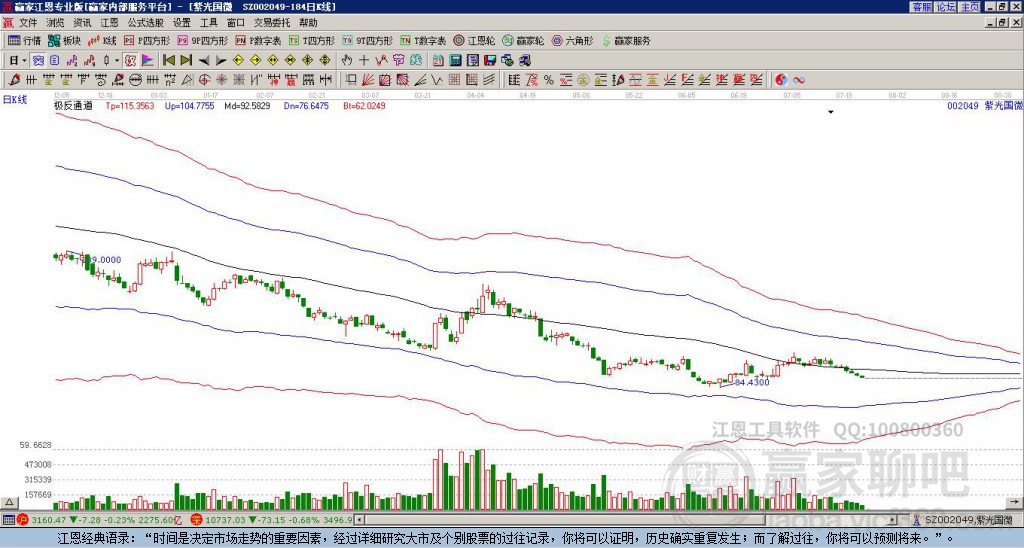
Task: Click the 极反通道 indicator label
Action: pyautogui.click(x=72, y=105)
